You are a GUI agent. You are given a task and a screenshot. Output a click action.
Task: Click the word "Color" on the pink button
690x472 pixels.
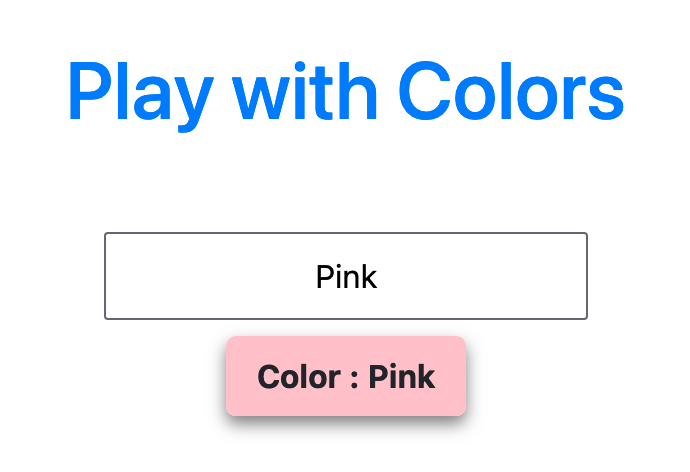click(x=297, y=377)
